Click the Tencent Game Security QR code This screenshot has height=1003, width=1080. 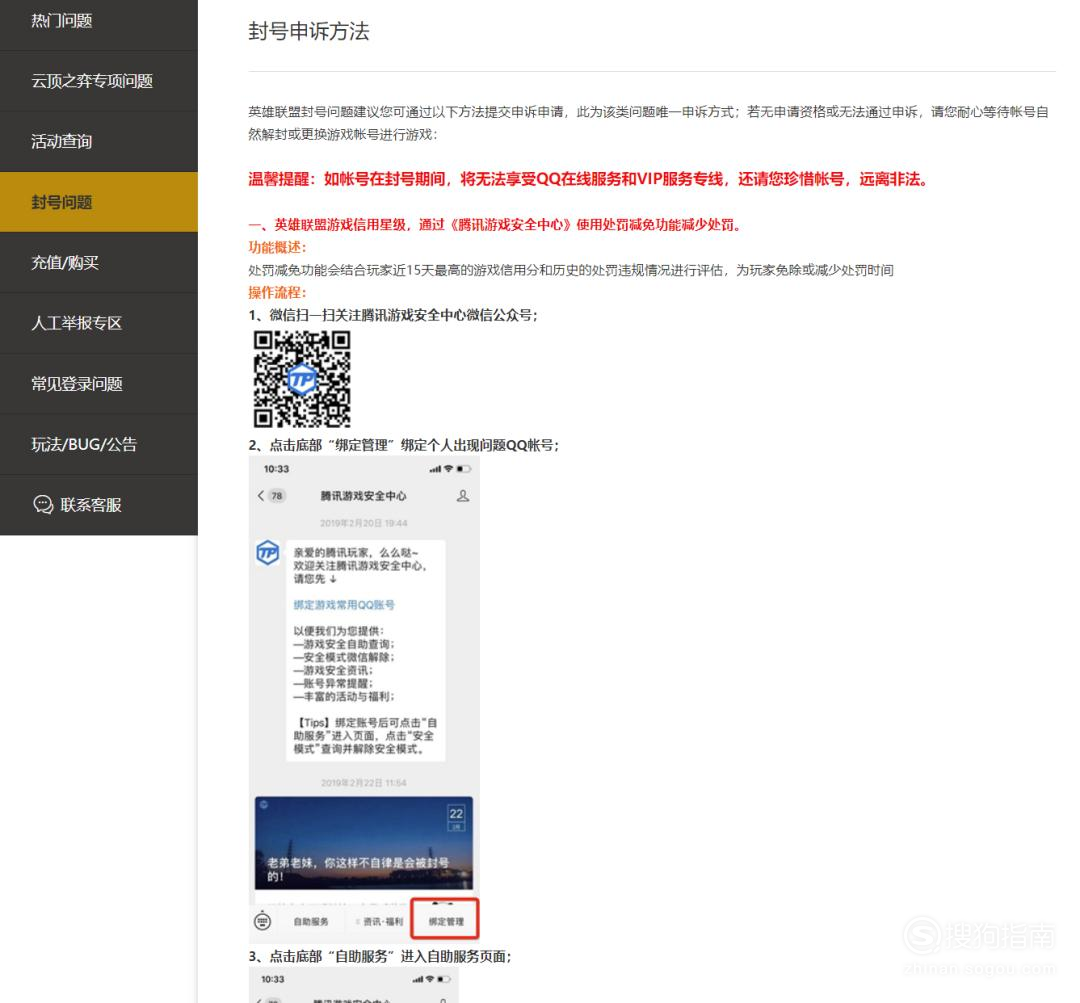tap(302, 379)
